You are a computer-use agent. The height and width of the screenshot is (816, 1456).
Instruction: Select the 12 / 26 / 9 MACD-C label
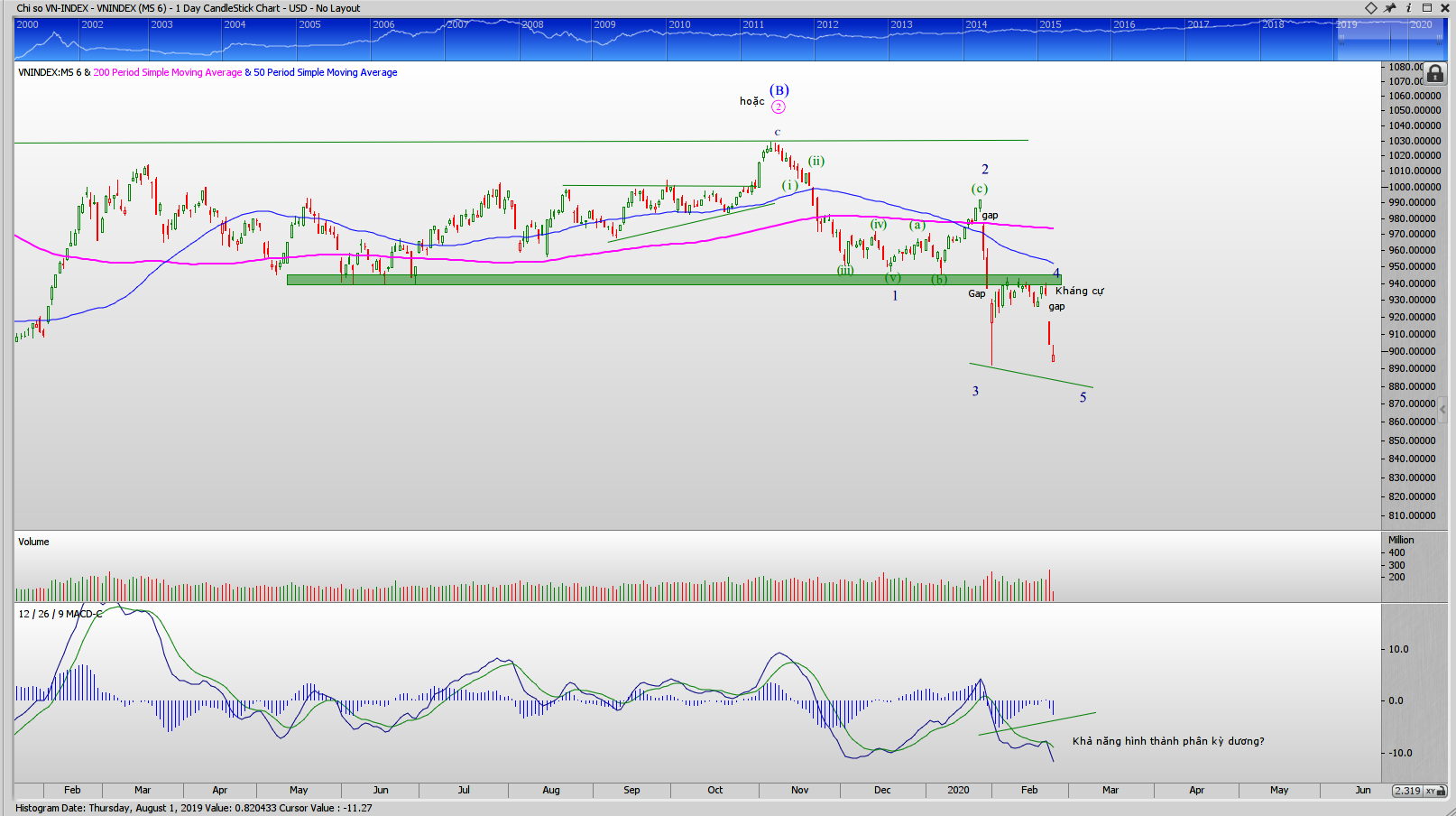(x=60, y=614)
